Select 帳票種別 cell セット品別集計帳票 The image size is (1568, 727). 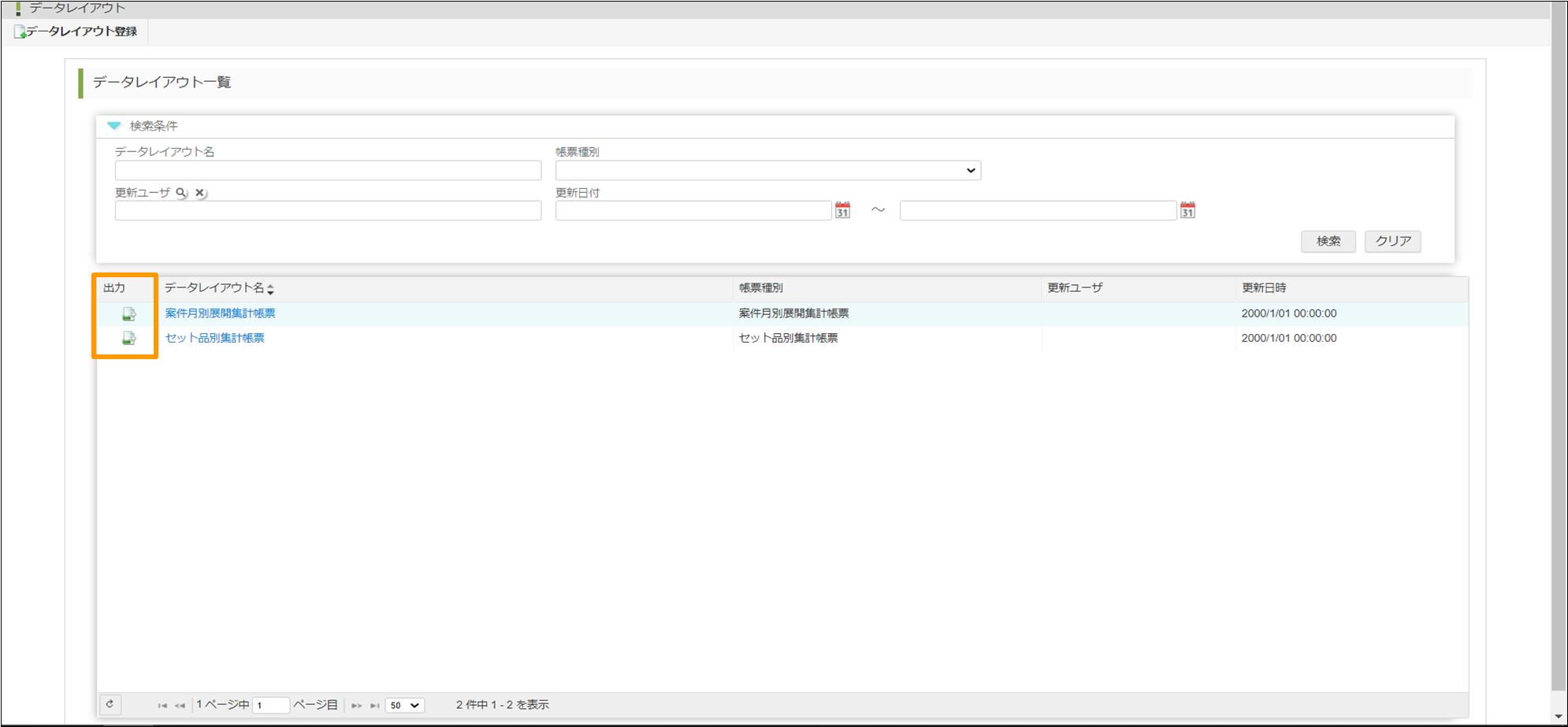tap(788, 338)
